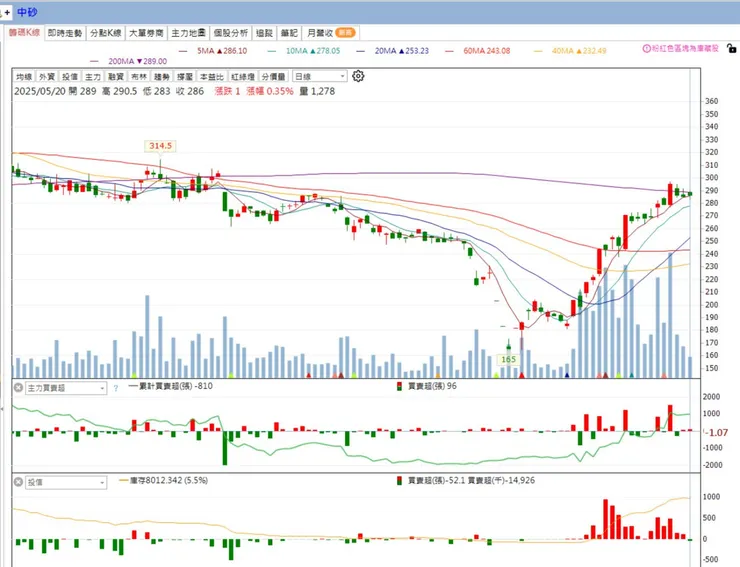
Task: Open the 筆記 tab
Action: 289,33
